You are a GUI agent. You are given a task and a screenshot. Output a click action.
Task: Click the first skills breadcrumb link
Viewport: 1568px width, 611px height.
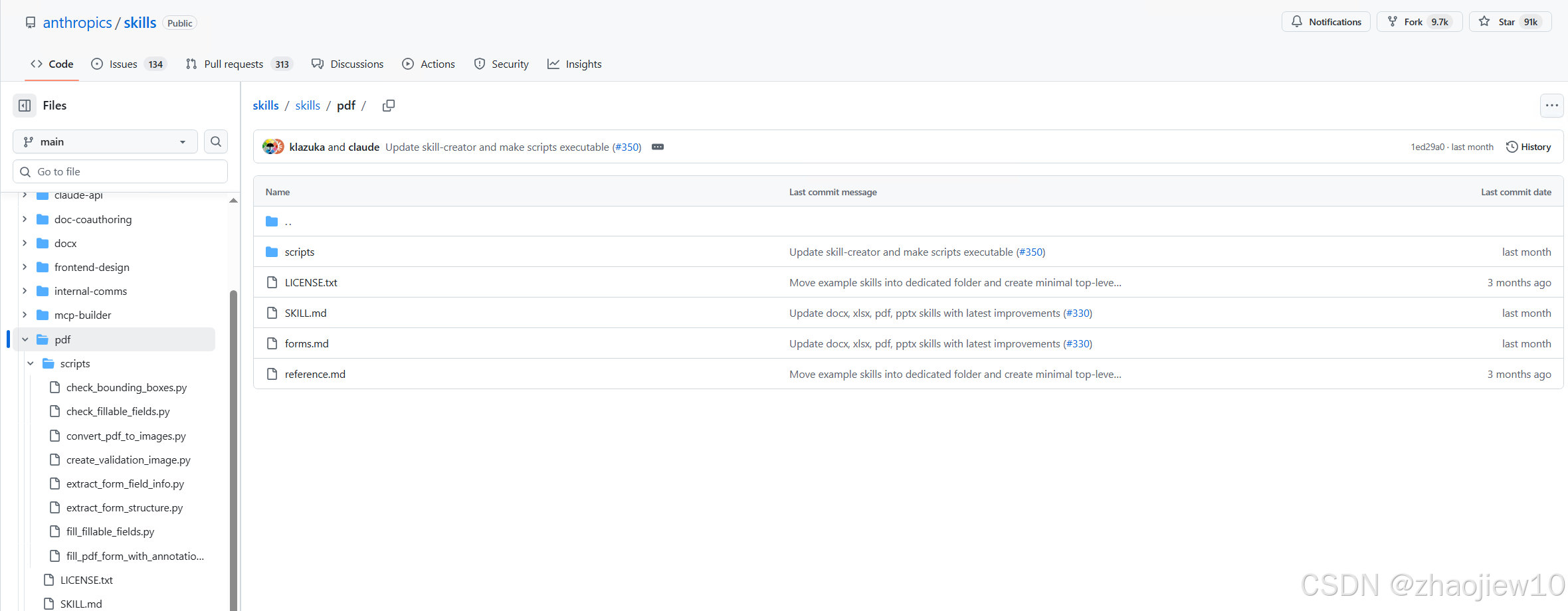coord(266,106)
